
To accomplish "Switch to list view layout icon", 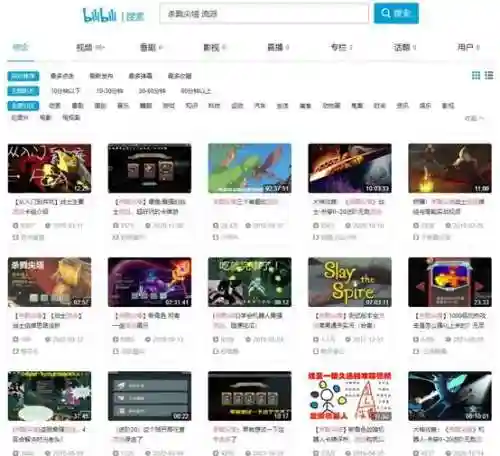I will [x=489, y=75].
